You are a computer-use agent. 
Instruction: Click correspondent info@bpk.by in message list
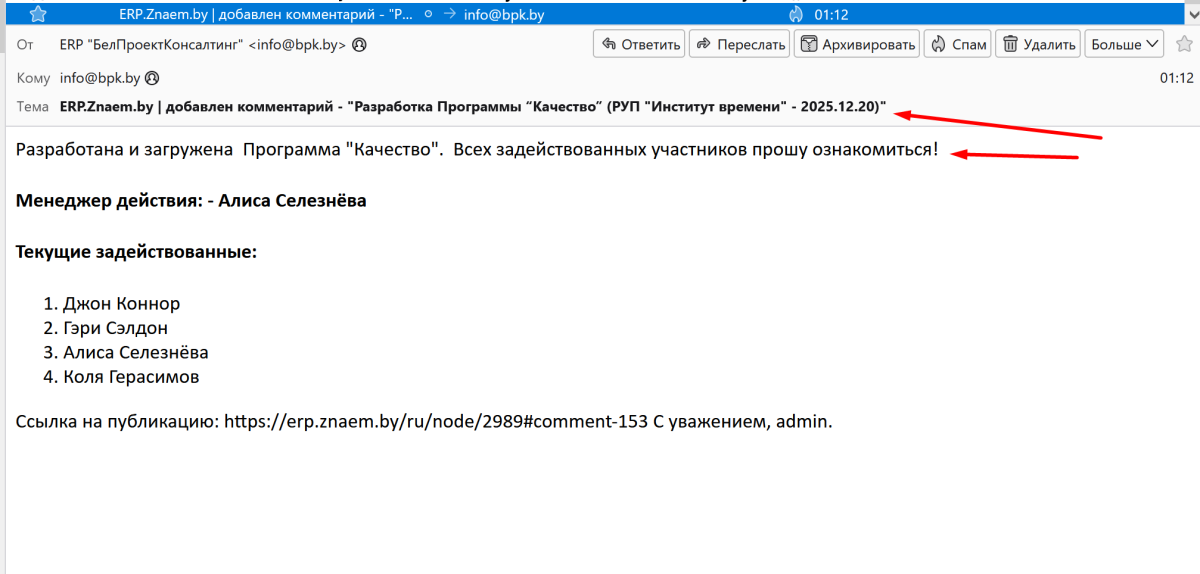505,14
